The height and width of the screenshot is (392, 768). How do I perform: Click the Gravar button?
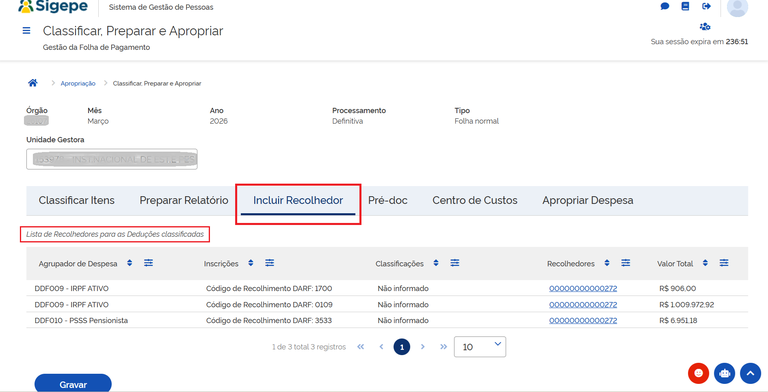73,384
